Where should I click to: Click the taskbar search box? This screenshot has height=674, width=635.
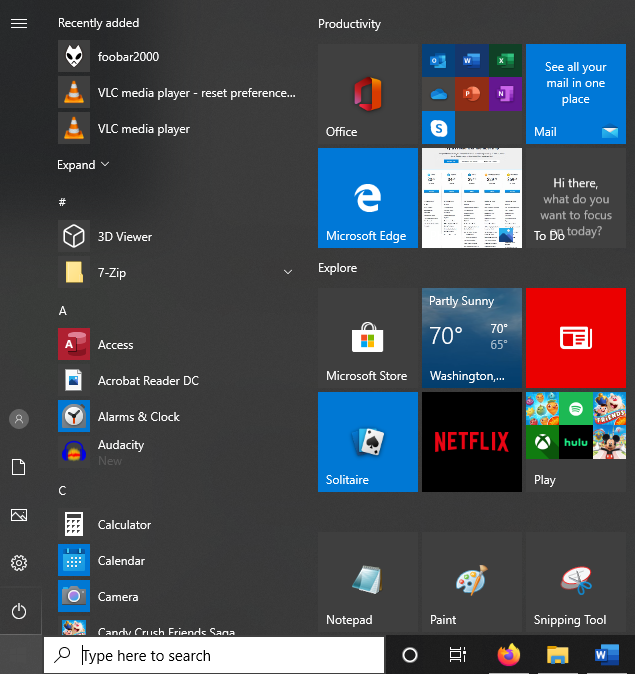click(214, 656)
